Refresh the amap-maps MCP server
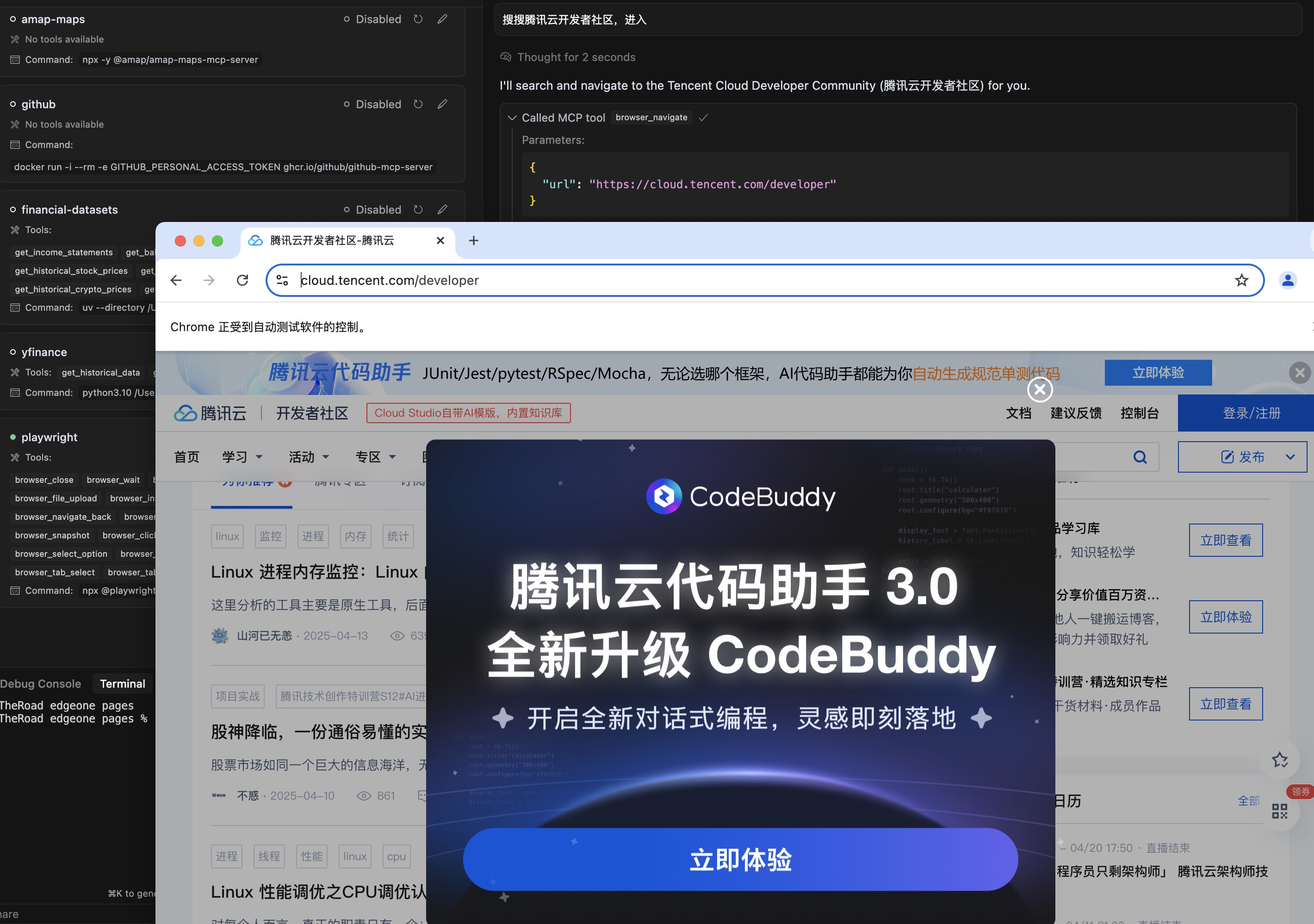 (x=418, y=19)
